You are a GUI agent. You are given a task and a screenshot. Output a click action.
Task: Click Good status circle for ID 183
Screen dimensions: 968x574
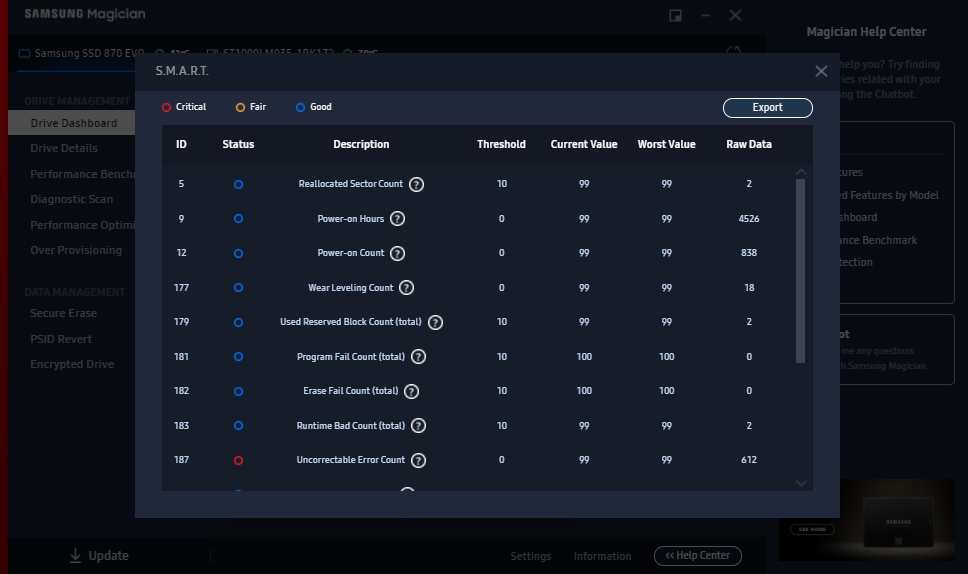click(x=238, y=426)
